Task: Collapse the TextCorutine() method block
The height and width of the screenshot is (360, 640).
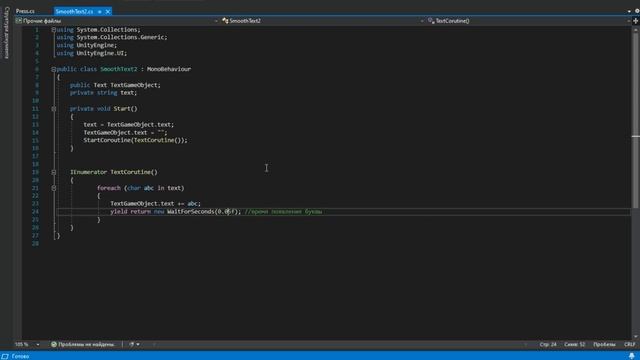Action: [53, 172]
